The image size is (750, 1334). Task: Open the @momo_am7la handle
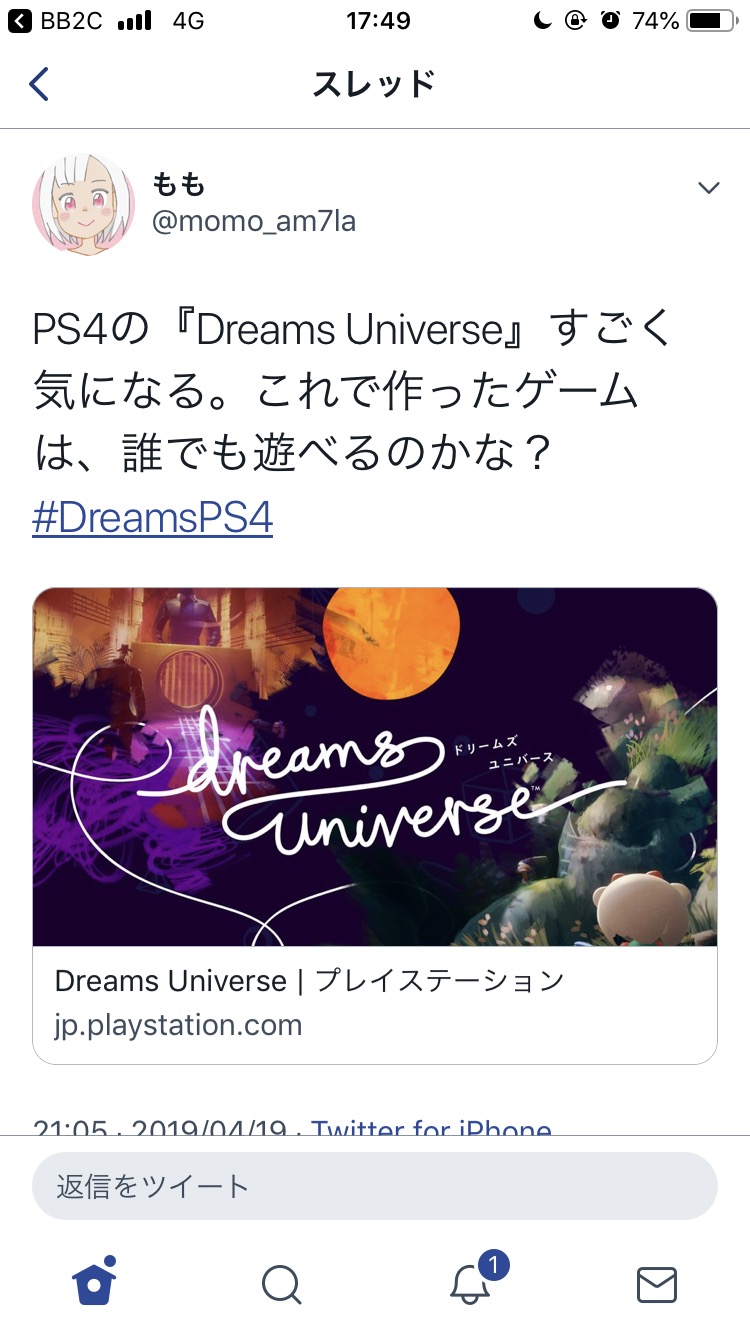point(253,222)
